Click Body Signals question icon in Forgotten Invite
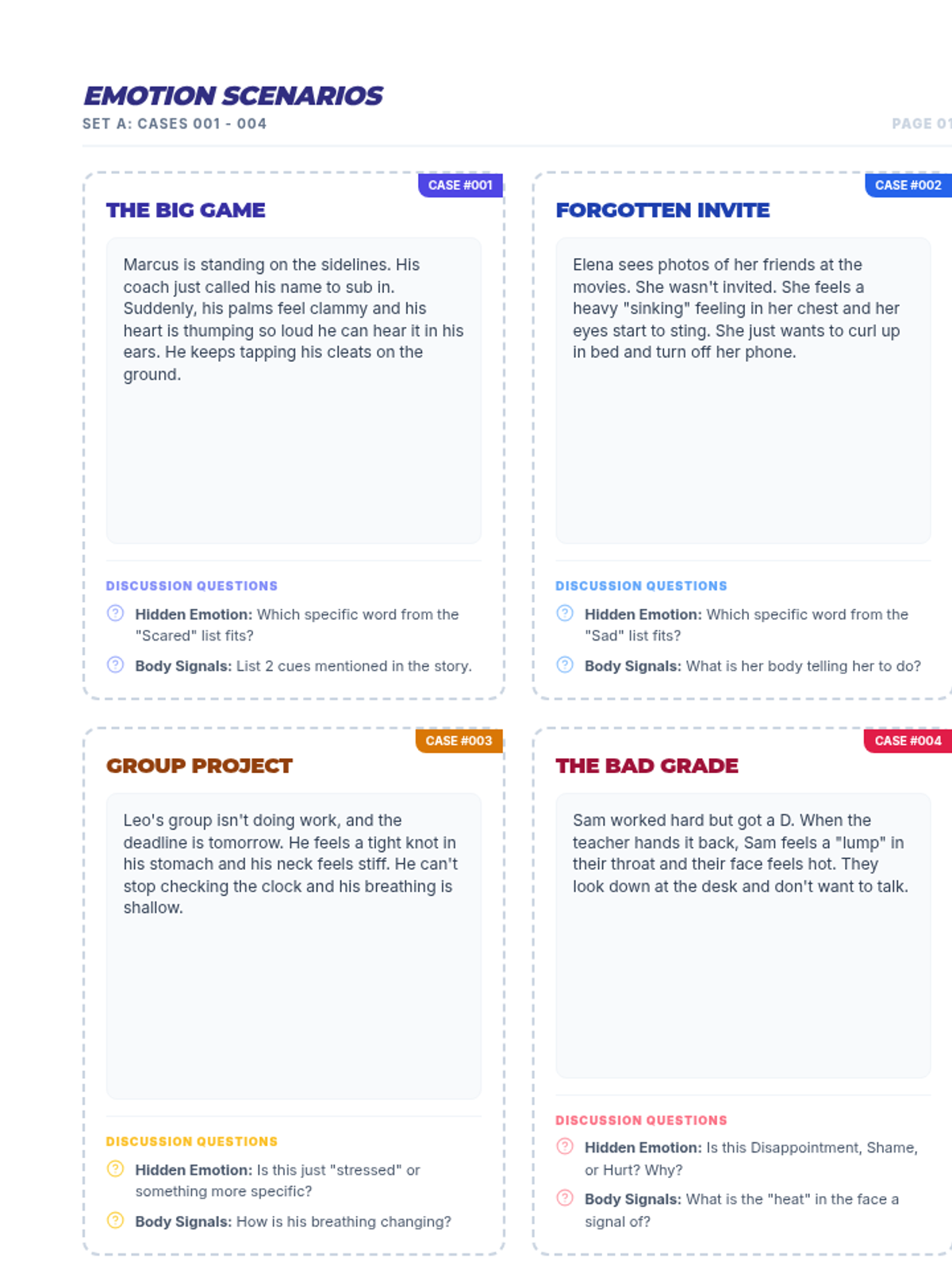 565,664
